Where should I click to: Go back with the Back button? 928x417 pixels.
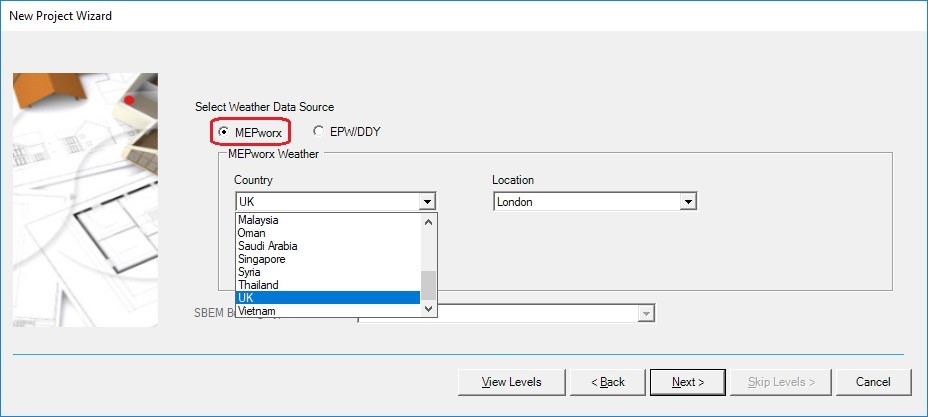coord(608,382)
